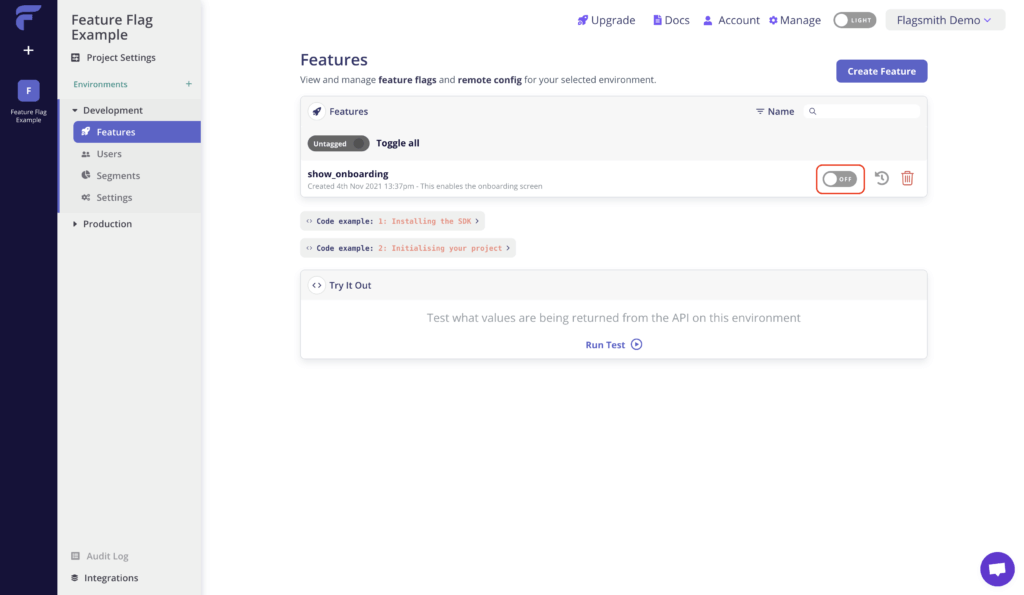1024x595 pixels.
Task: Collapse the Development environment
Action: (x=107, y=110)
